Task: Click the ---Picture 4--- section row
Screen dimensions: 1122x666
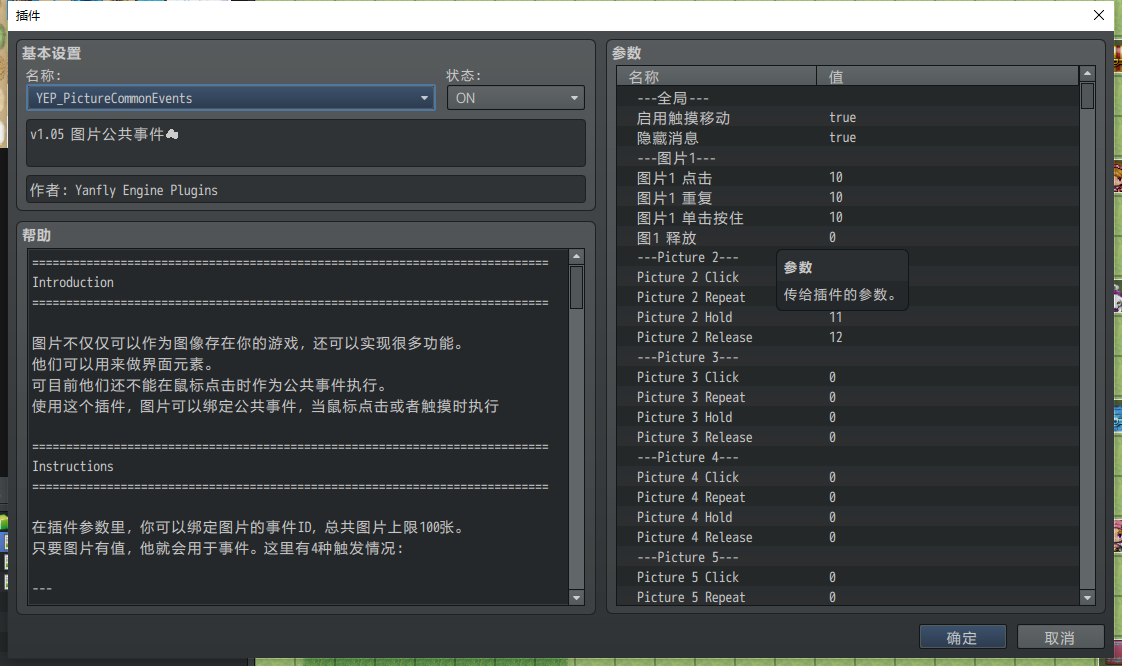Action: tap(848, 458)
